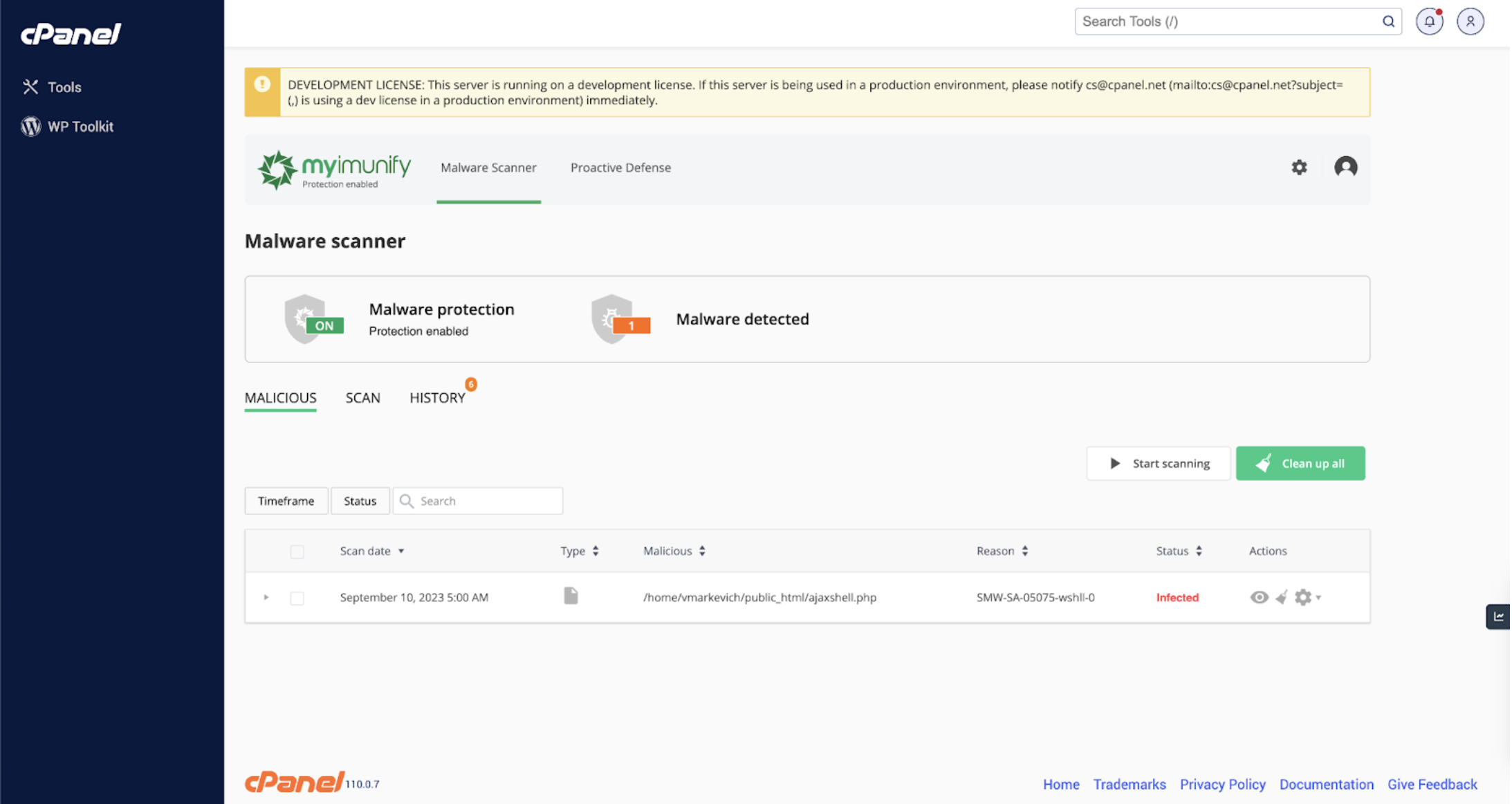This screenshot has height=804, width=1512.
Task: Expand the ajaxshell.php row details
Action: 266,597
